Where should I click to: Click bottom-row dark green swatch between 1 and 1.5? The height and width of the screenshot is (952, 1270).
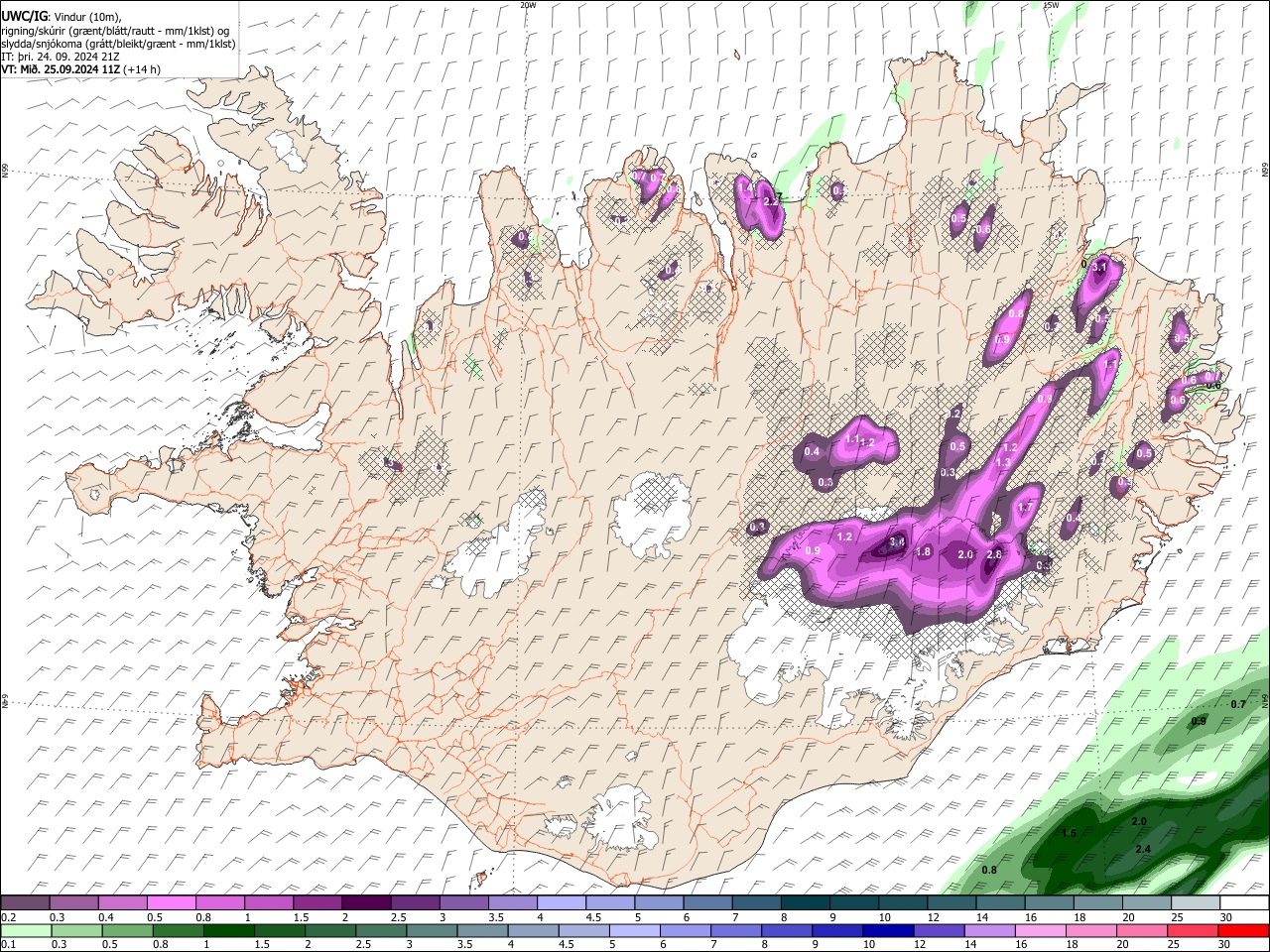click(229, 931)
